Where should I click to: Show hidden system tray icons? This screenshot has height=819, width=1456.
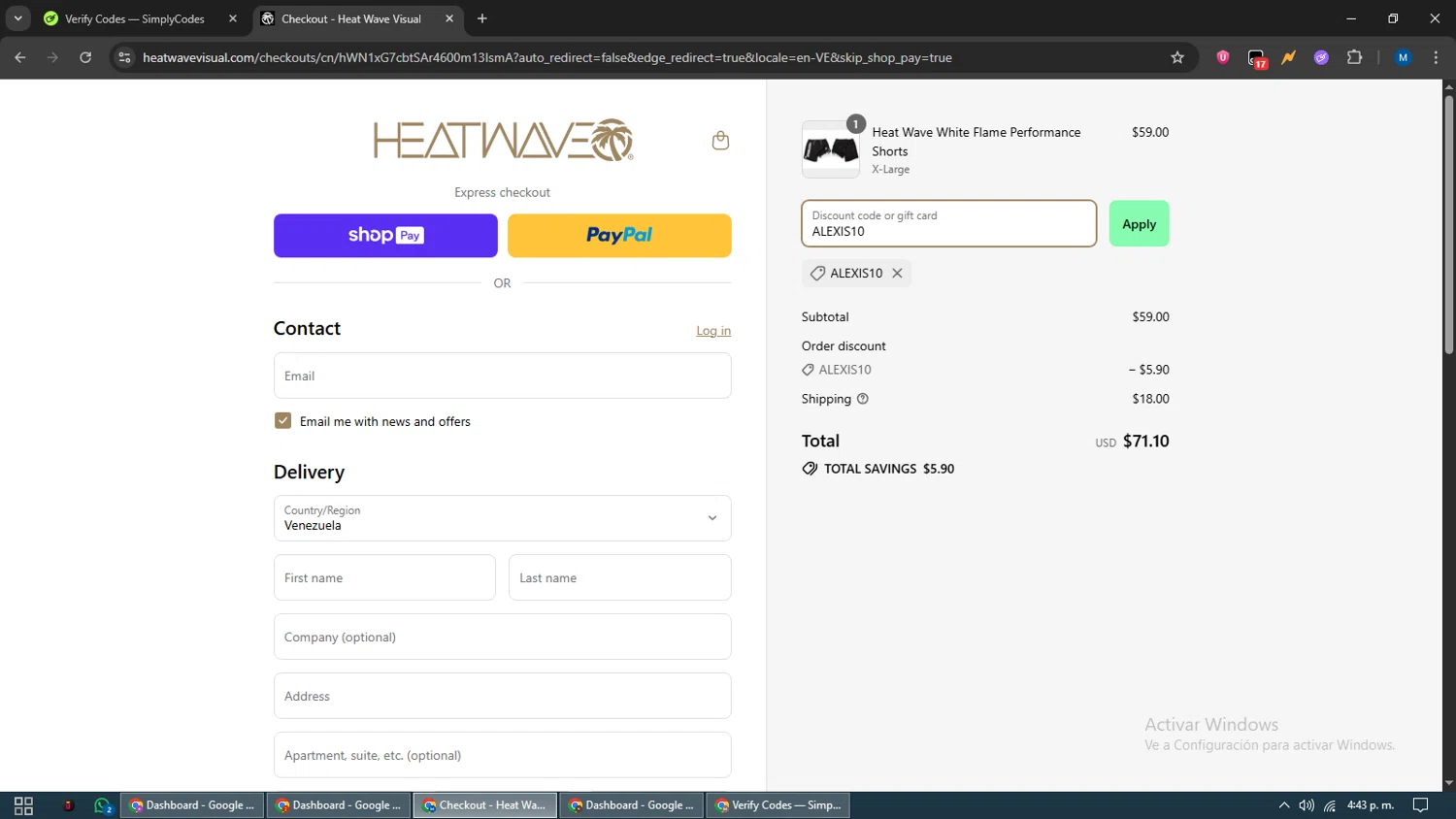[x=1283, y=805]
